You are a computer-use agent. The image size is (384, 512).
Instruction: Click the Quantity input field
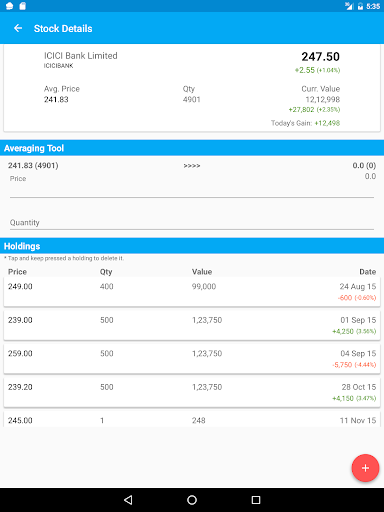pyautogui.click(x=192, y=222)
